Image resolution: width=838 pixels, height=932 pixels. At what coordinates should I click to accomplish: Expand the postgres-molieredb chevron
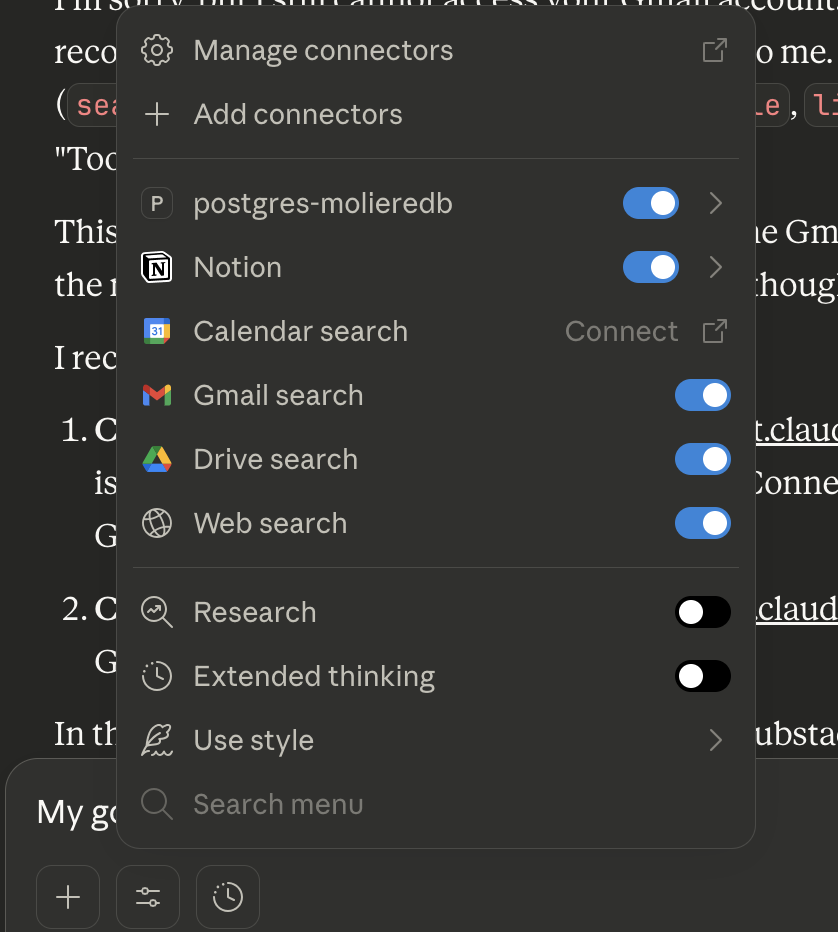click(x=715, y=204)
